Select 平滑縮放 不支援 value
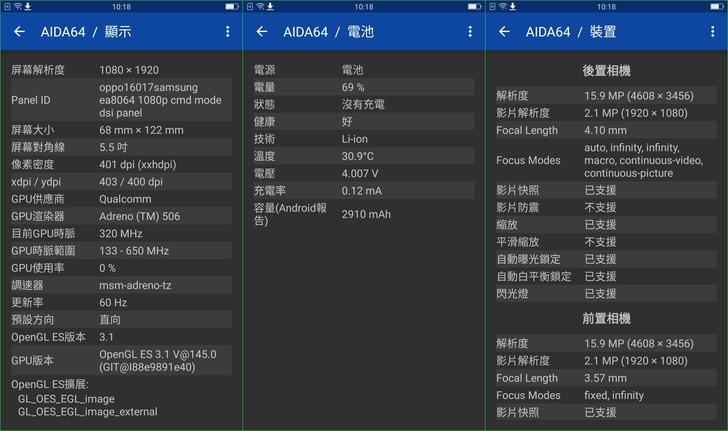The image size is (728, 431). (600, 242)
